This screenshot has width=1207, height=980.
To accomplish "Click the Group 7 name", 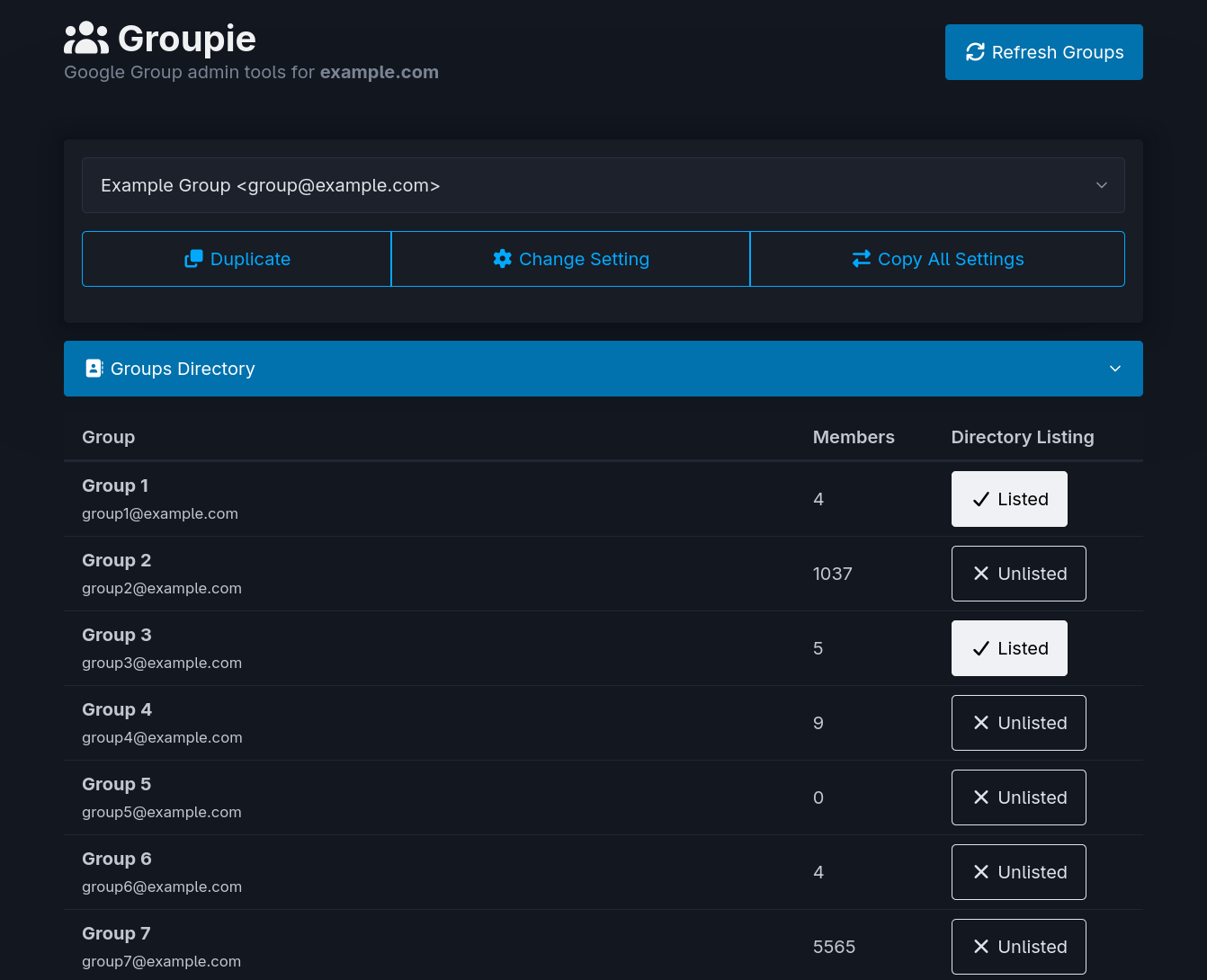I will pos(116,933).
